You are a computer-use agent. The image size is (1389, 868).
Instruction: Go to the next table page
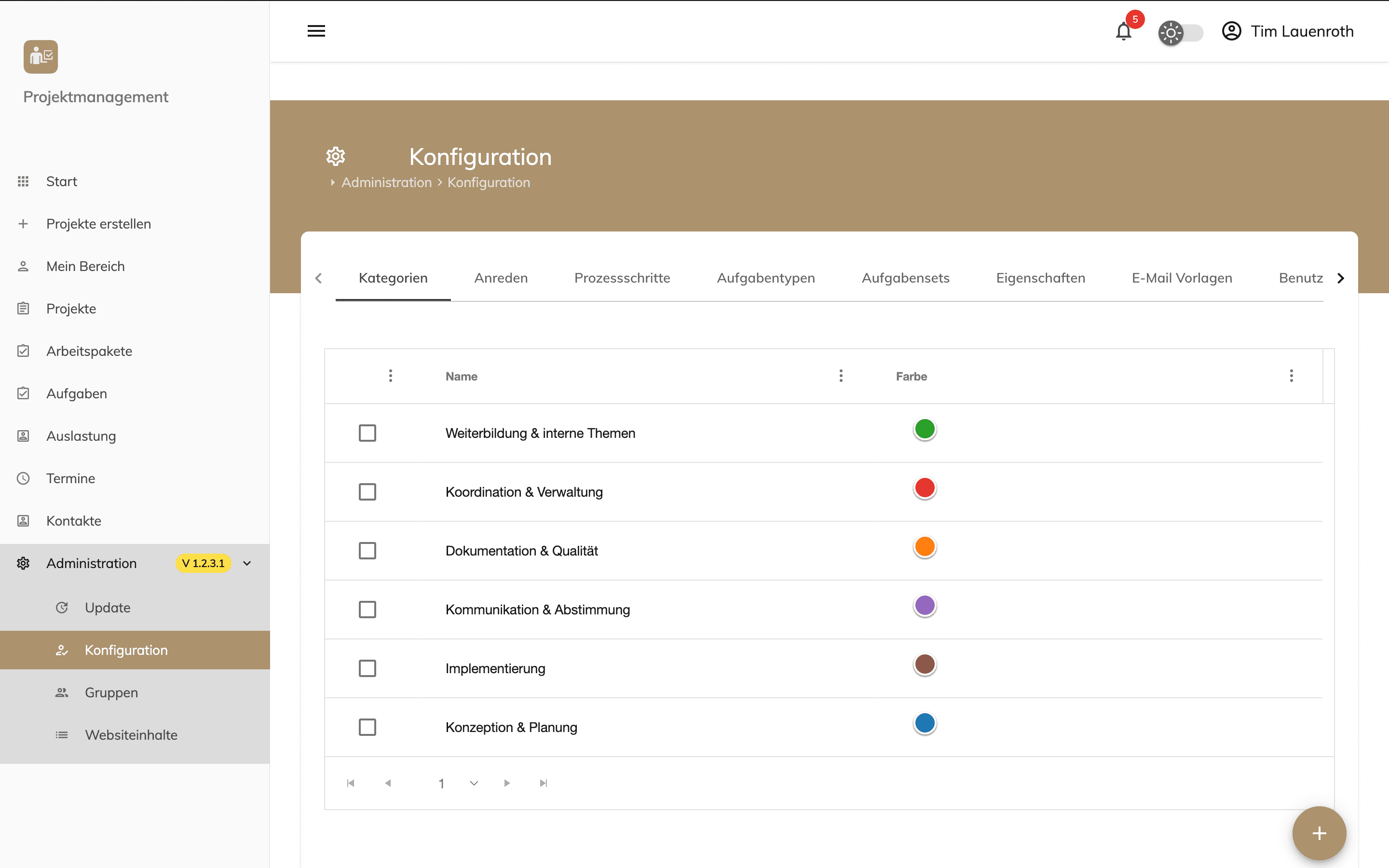(507, 784)
